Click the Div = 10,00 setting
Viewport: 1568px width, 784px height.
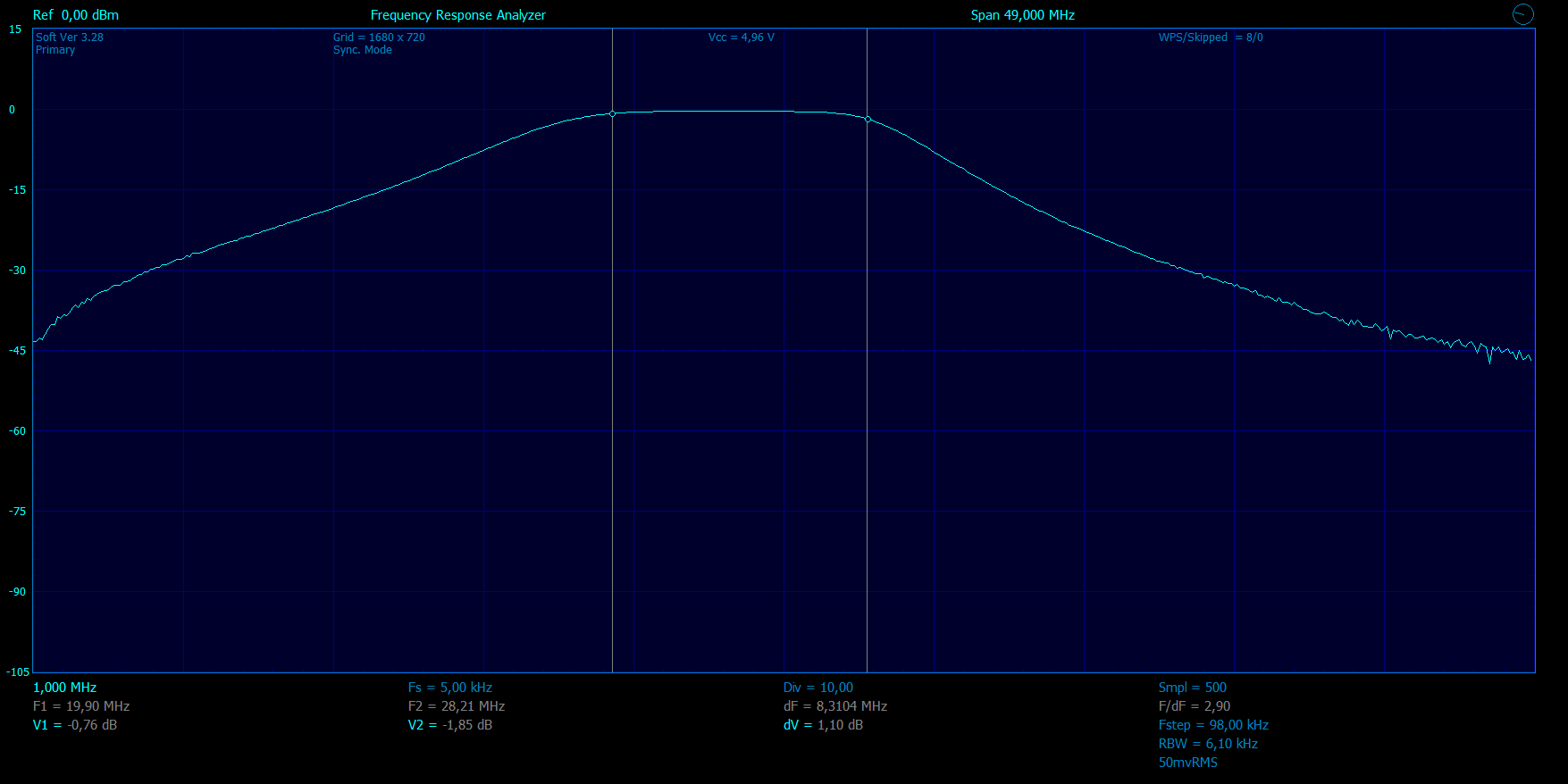(x=818, y=688)
